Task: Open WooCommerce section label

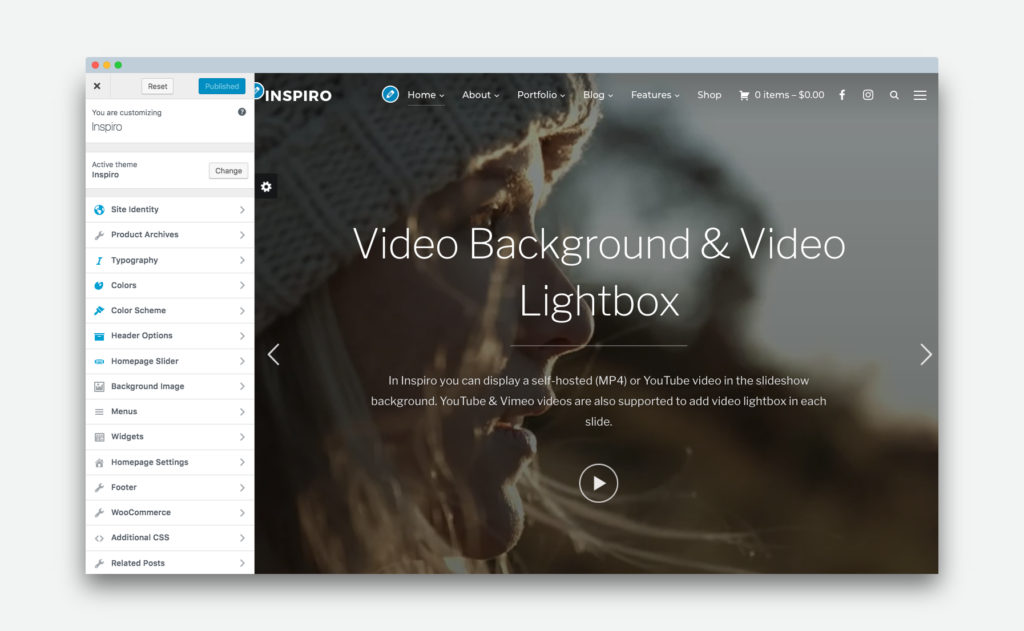Action: point(141,512)
